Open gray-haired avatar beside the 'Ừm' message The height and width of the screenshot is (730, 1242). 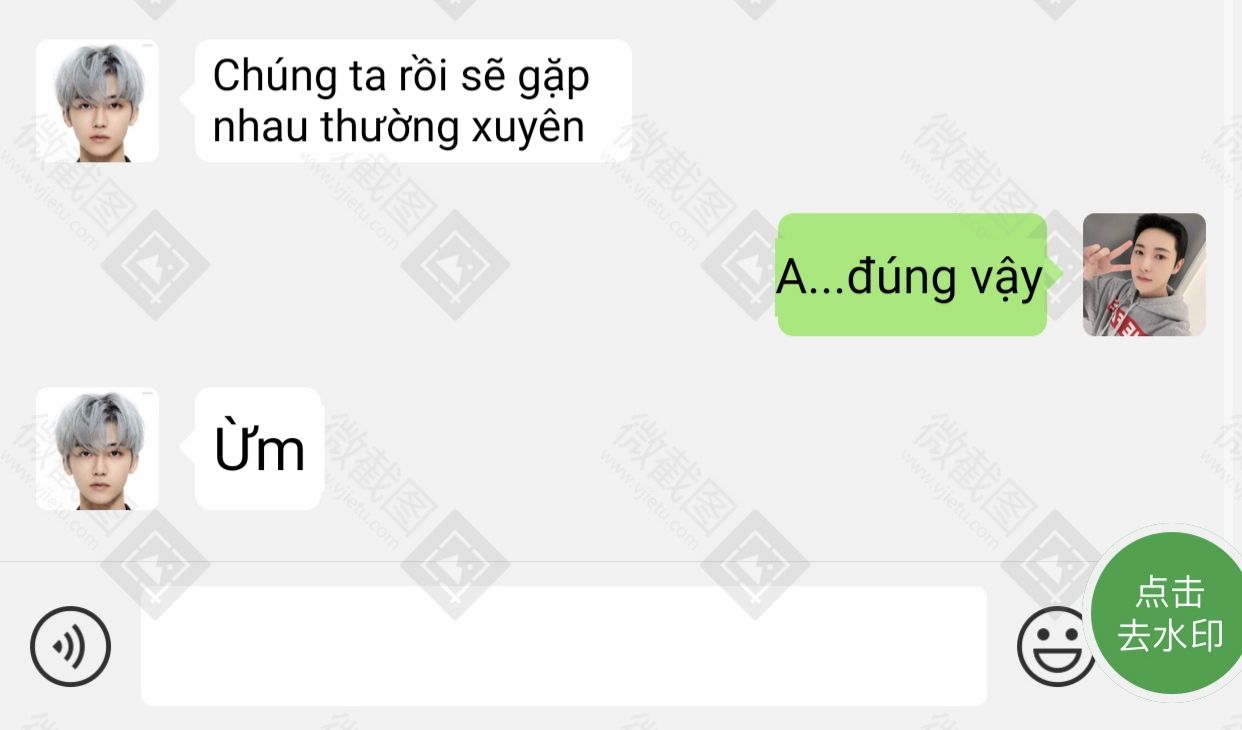[x=97, y=449]
